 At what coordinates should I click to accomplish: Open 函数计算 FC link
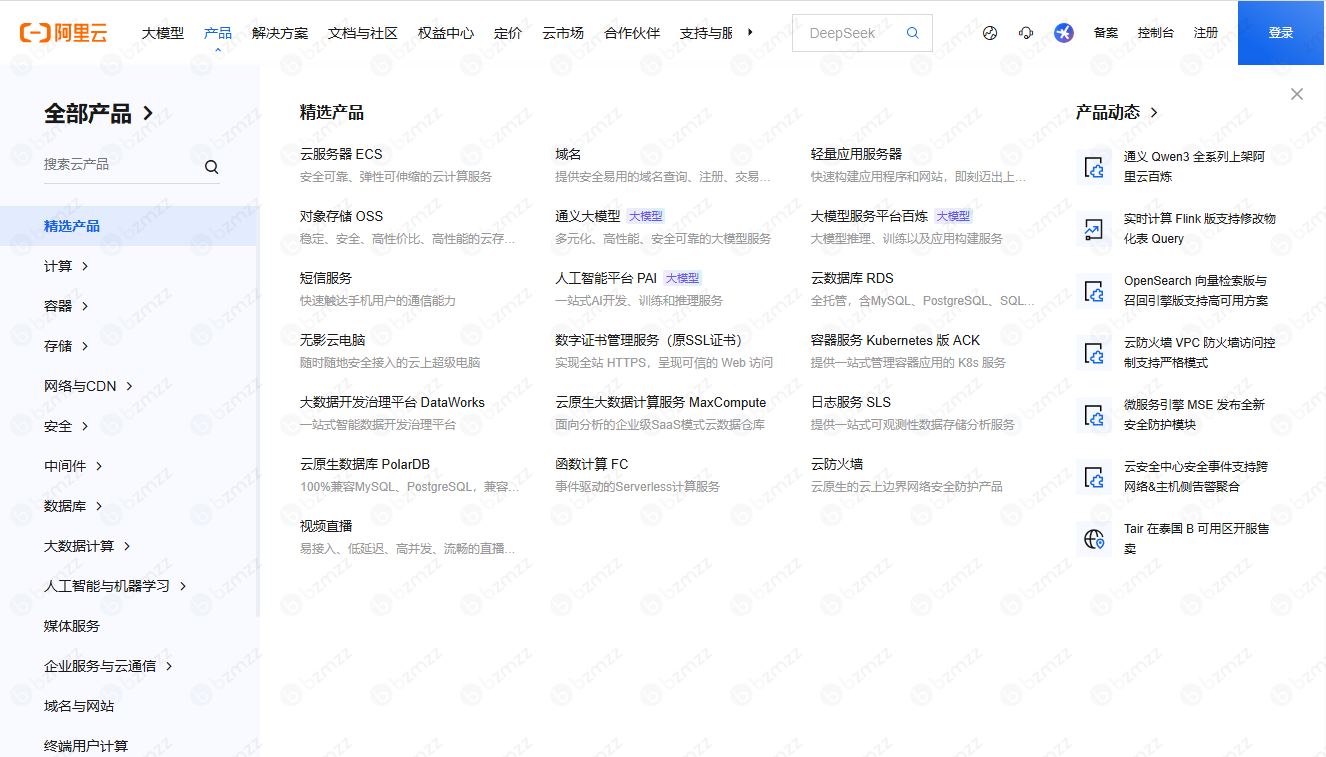click(x=592, y=464)
